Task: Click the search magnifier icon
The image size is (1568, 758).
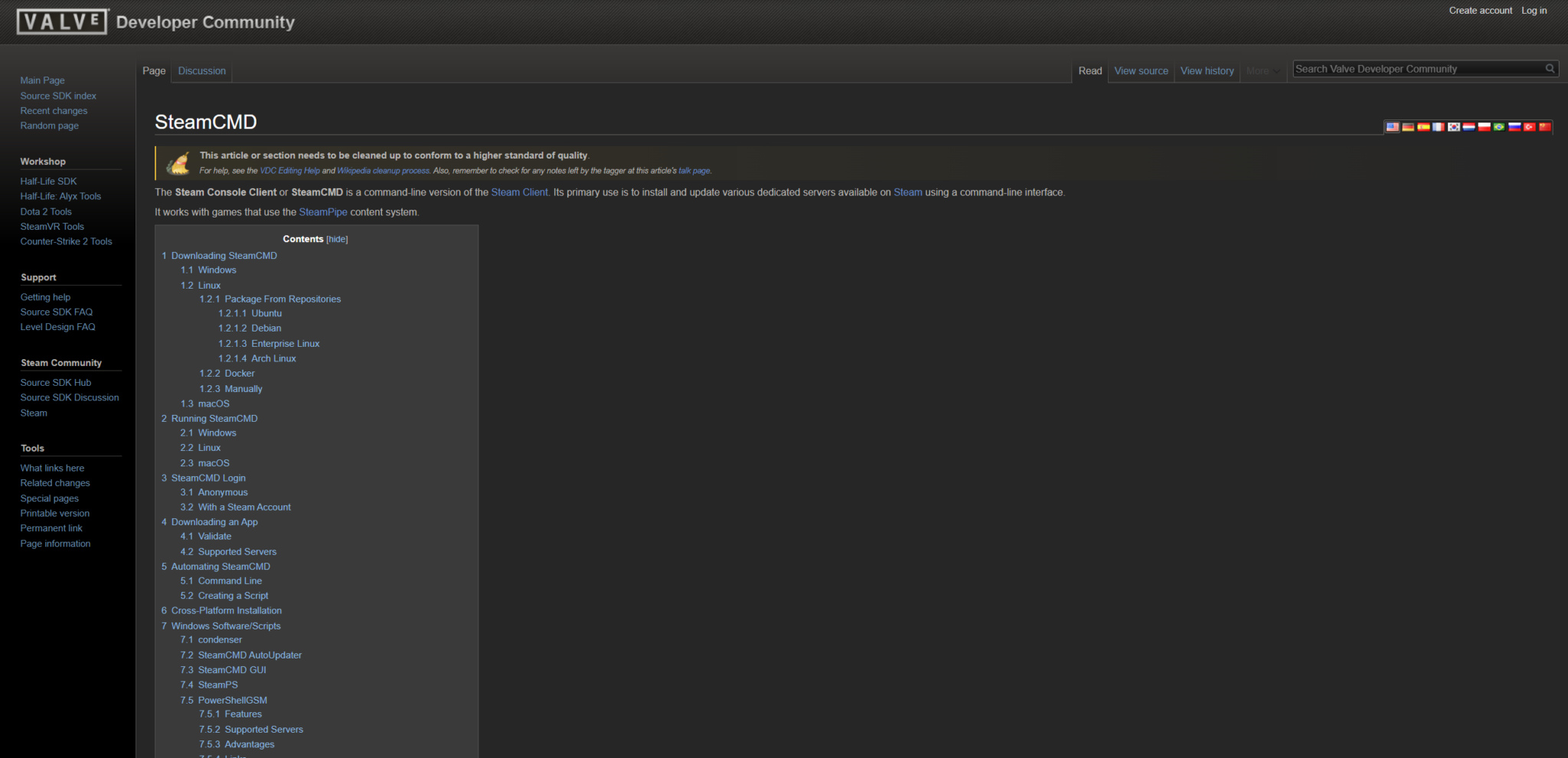Action: coord(1550,69)
